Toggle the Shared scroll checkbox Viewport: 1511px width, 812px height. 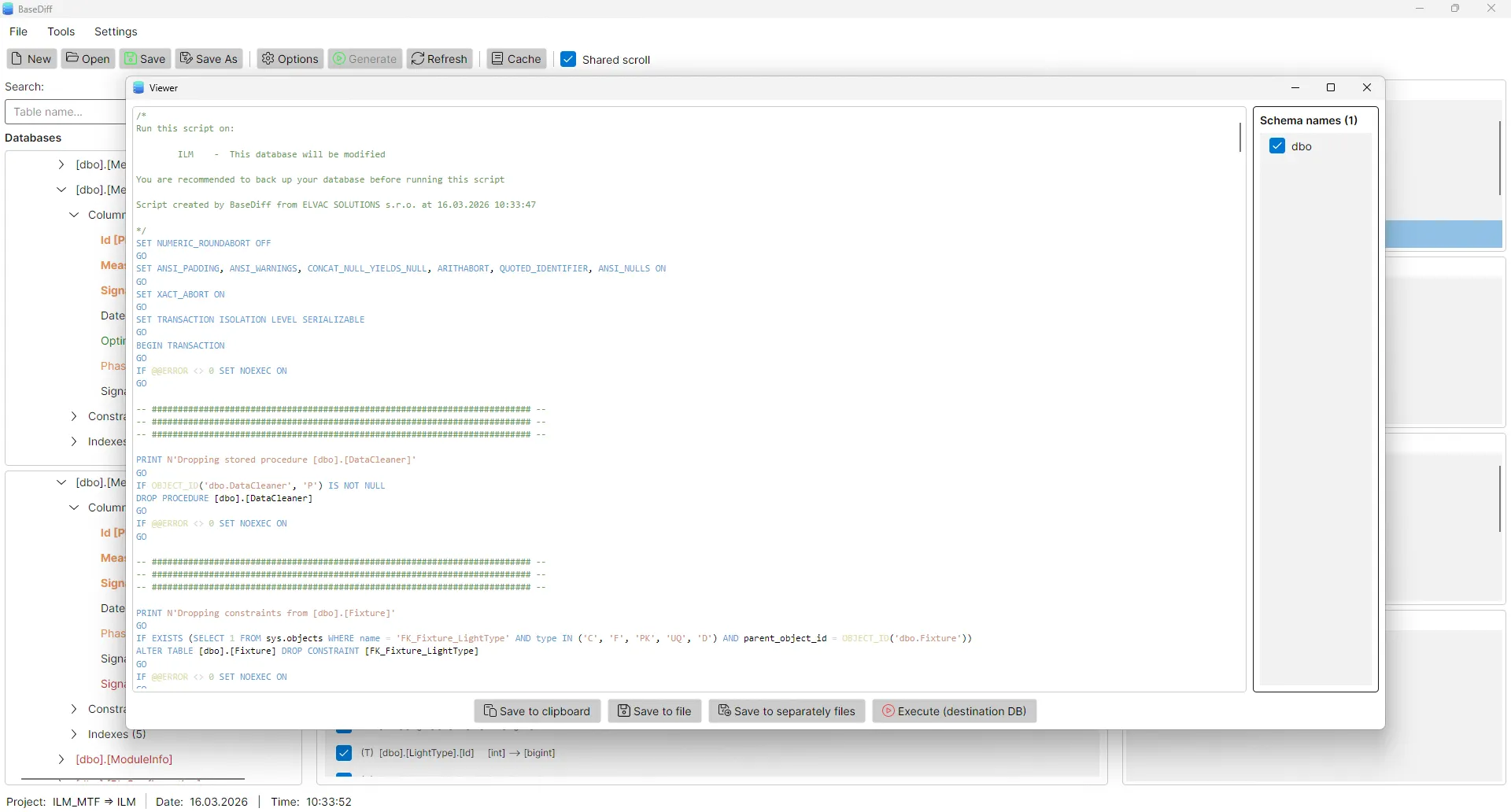[x=568, y=58]
